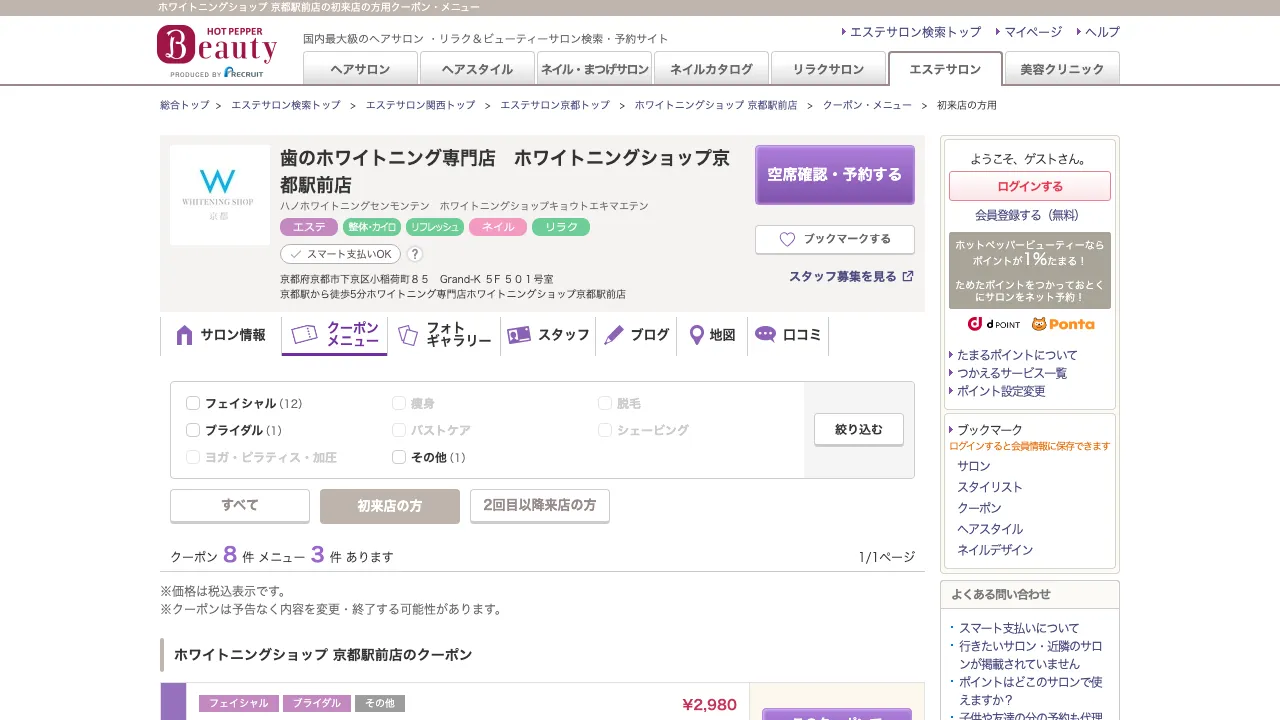Open the ヘアサロン tab
The image size is (1280, 720).
coord(360,68)
